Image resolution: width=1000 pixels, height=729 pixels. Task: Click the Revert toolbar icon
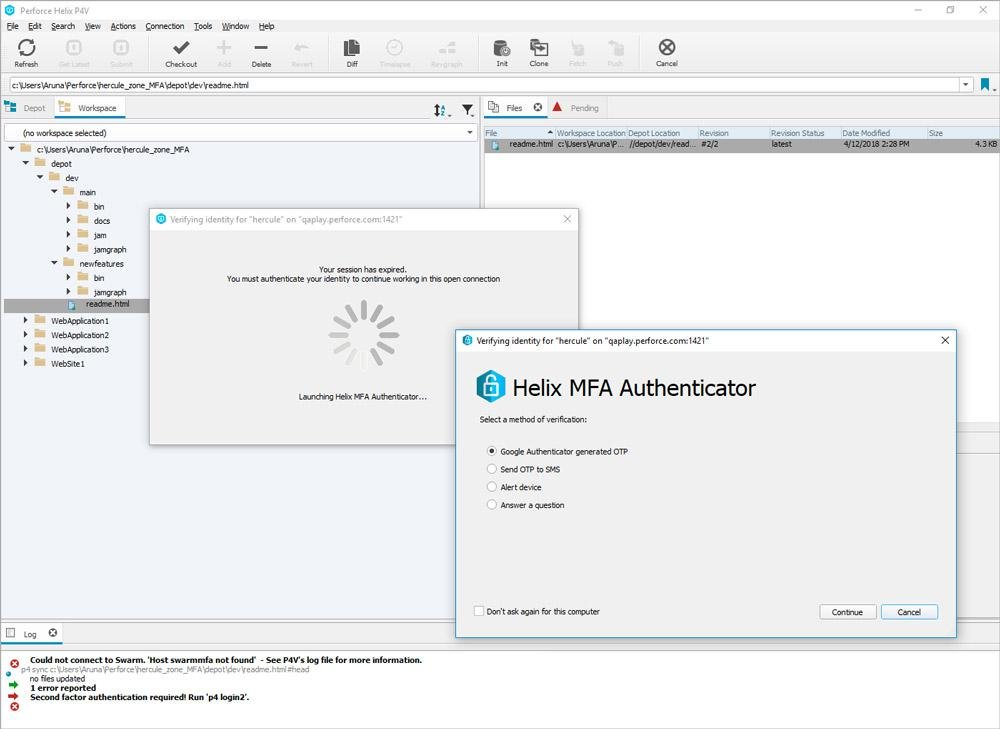302,48
